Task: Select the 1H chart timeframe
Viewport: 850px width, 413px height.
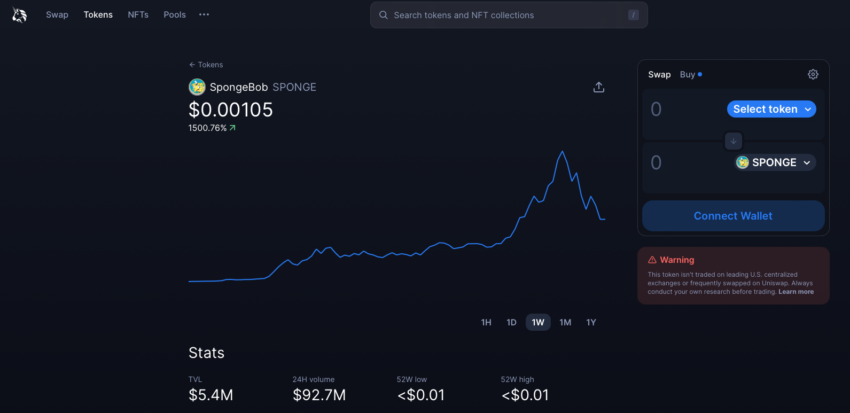Action: pos(486,322)
